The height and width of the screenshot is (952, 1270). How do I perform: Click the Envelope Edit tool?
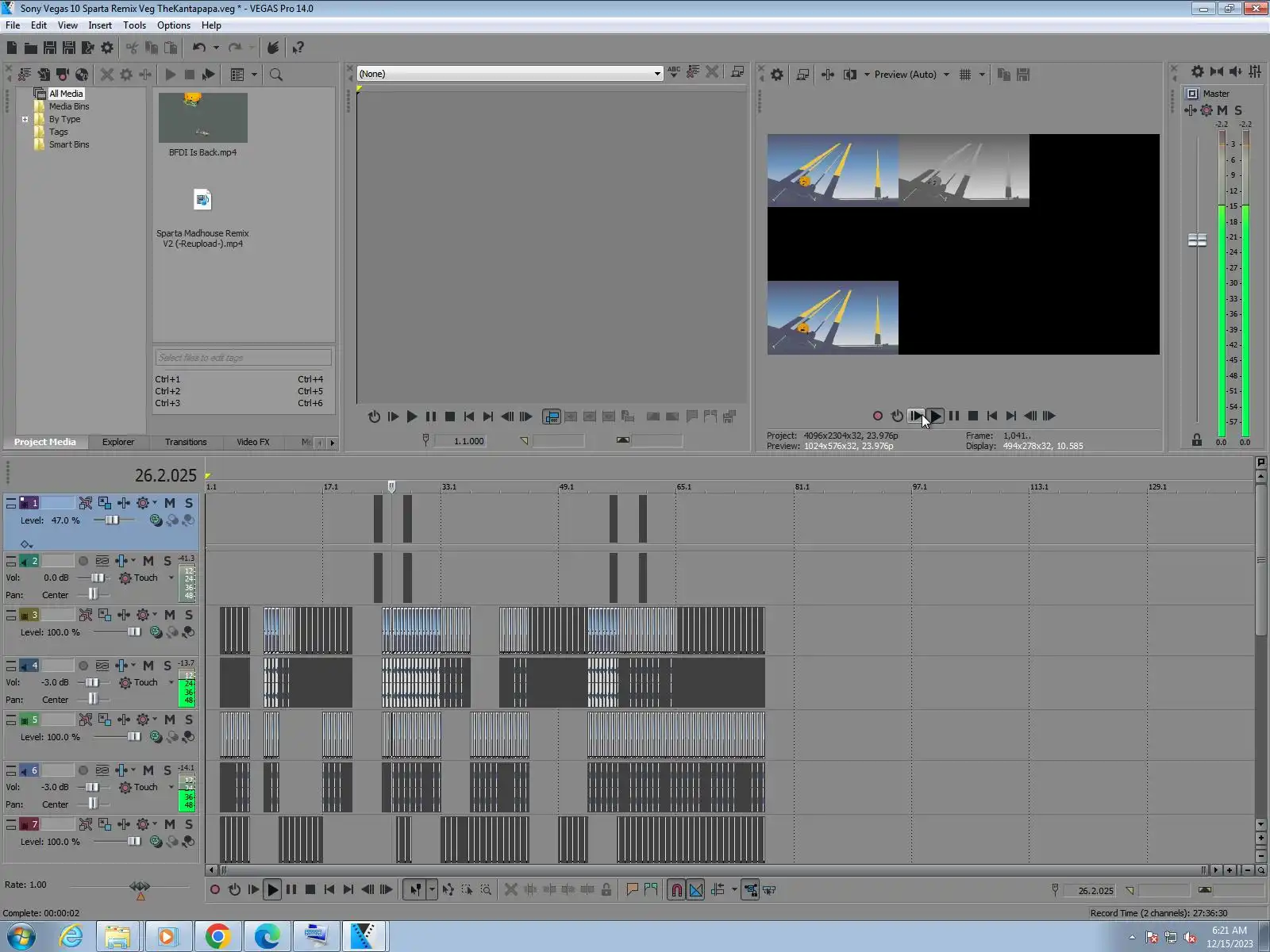click(x=448, y=890)
